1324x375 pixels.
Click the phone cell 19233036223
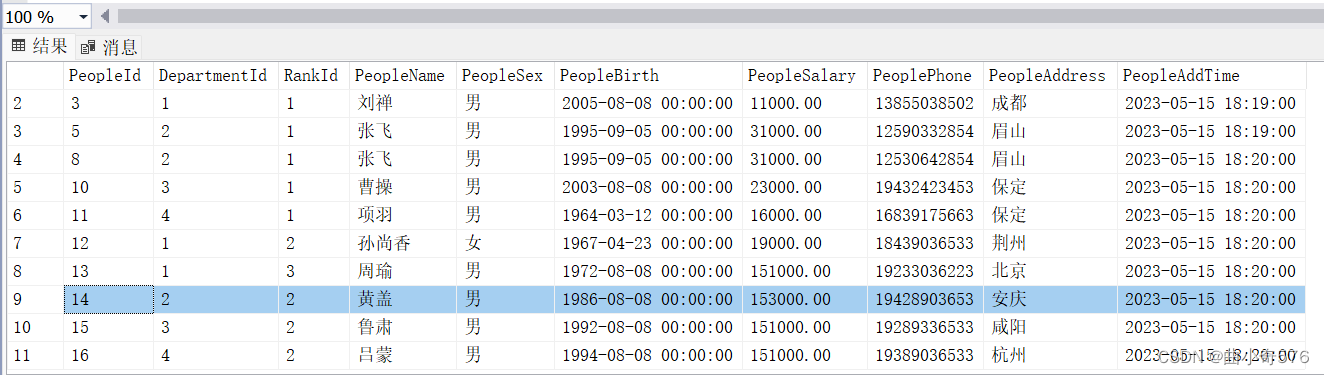pyautogui.click(x=926, y=271)
